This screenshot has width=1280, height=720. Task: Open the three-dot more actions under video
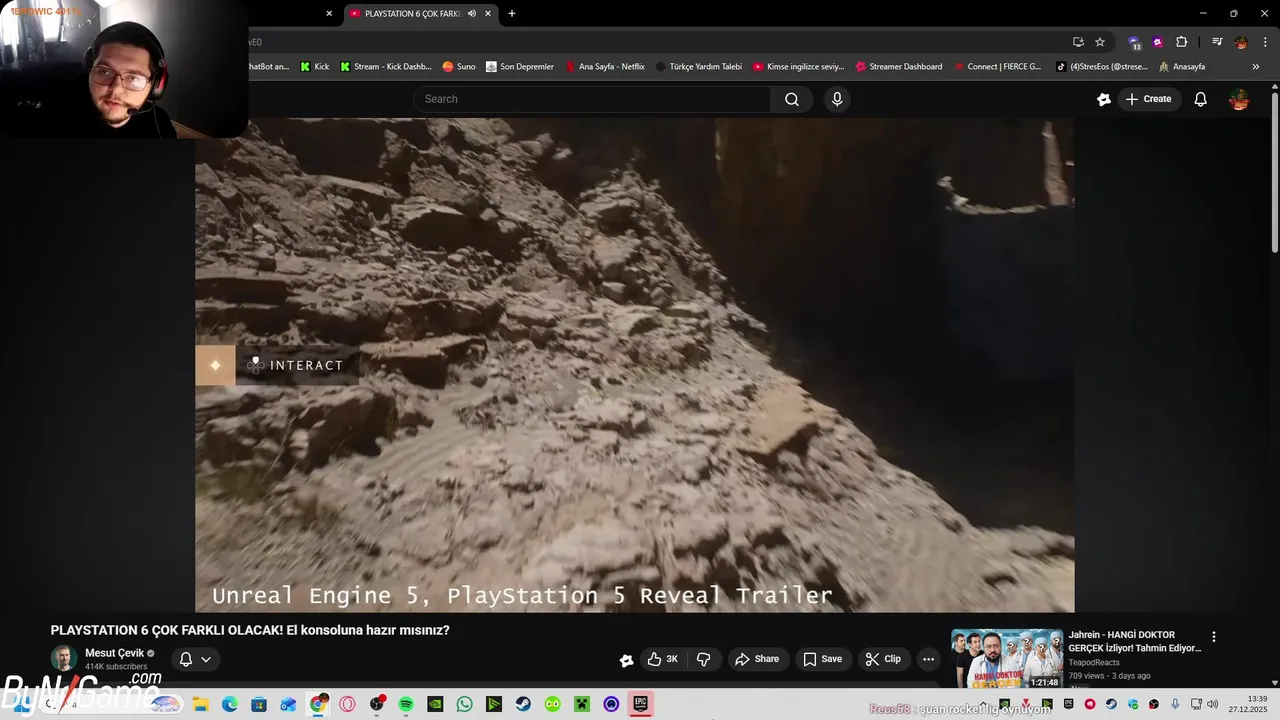(928, 659)
